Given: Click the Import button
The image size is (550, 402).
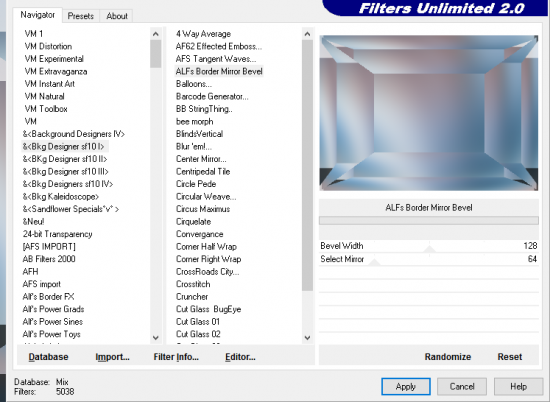Looking at the screenshot, I should pyautogui.click(x=112, y=357).
